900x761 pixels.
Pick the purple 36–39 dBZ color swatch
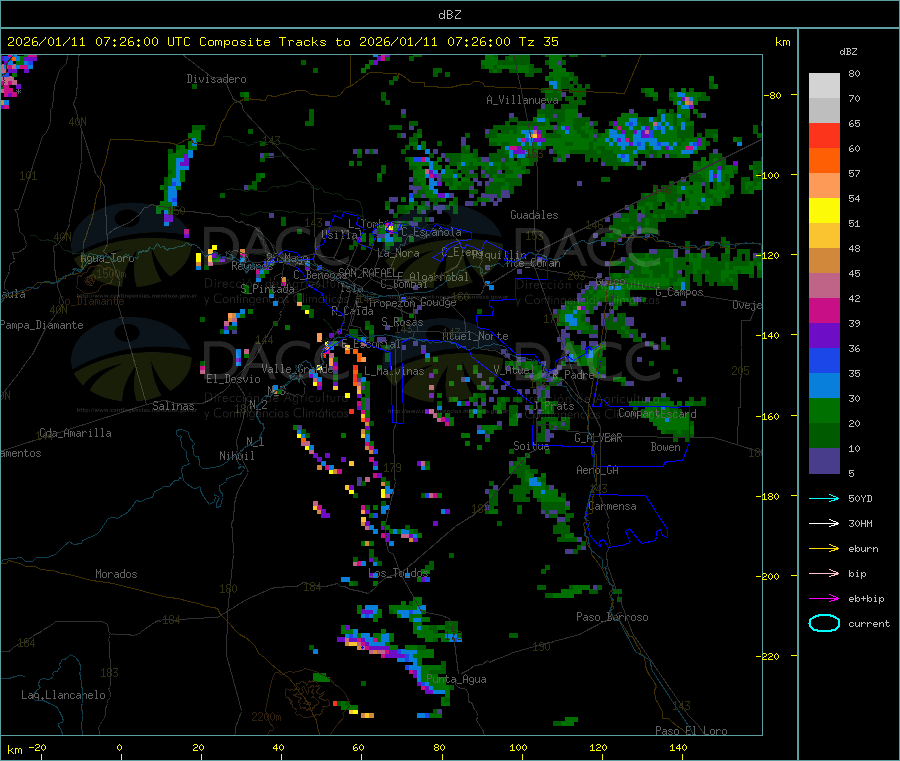824,336
